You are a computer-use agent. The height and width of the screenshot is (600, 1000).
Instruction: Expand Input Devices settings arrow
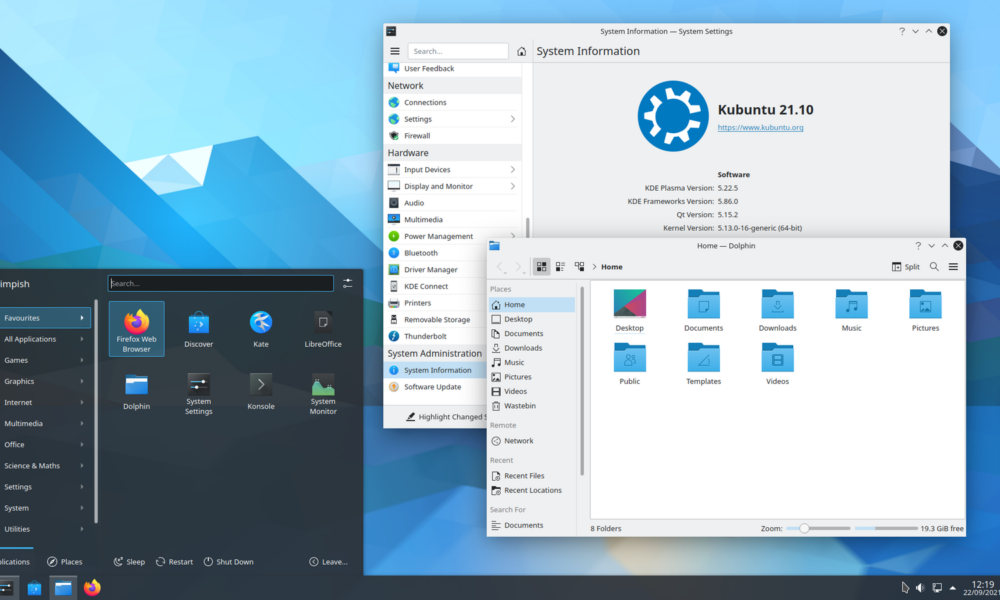click(x=512, y=169)
